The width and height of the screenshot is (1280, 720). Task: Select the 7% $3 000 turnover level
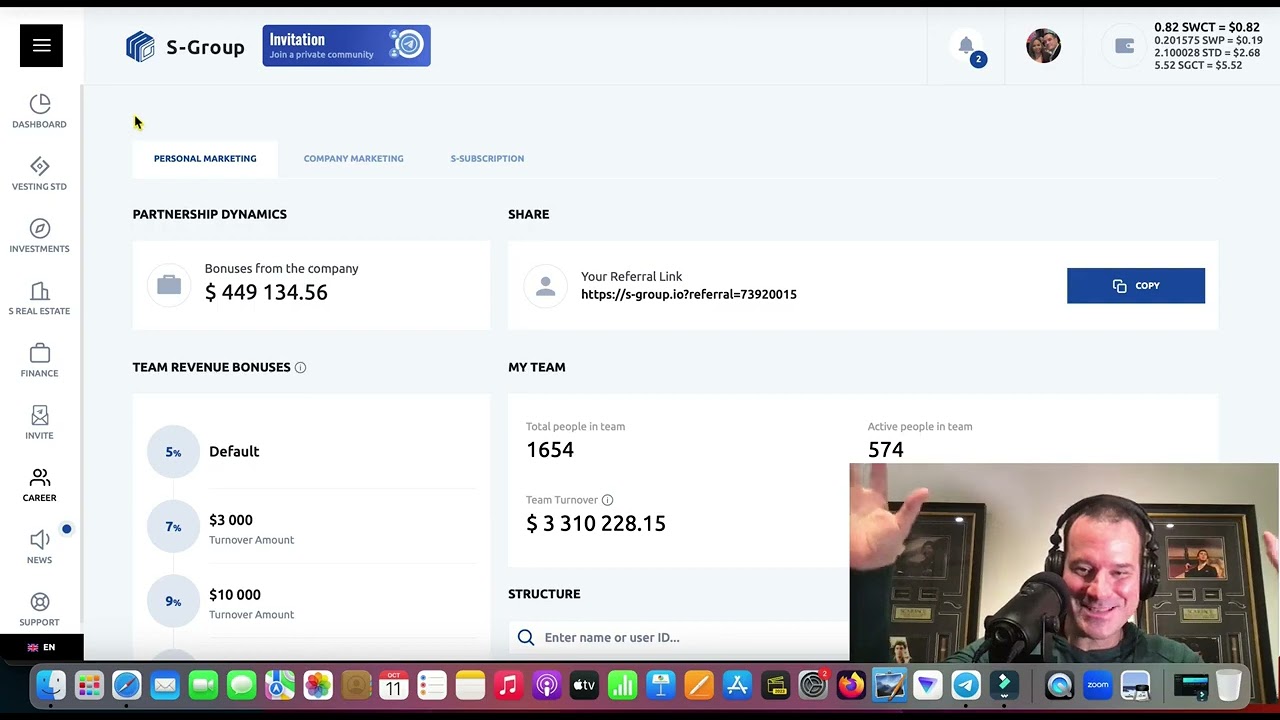click(x=311, y=527)
